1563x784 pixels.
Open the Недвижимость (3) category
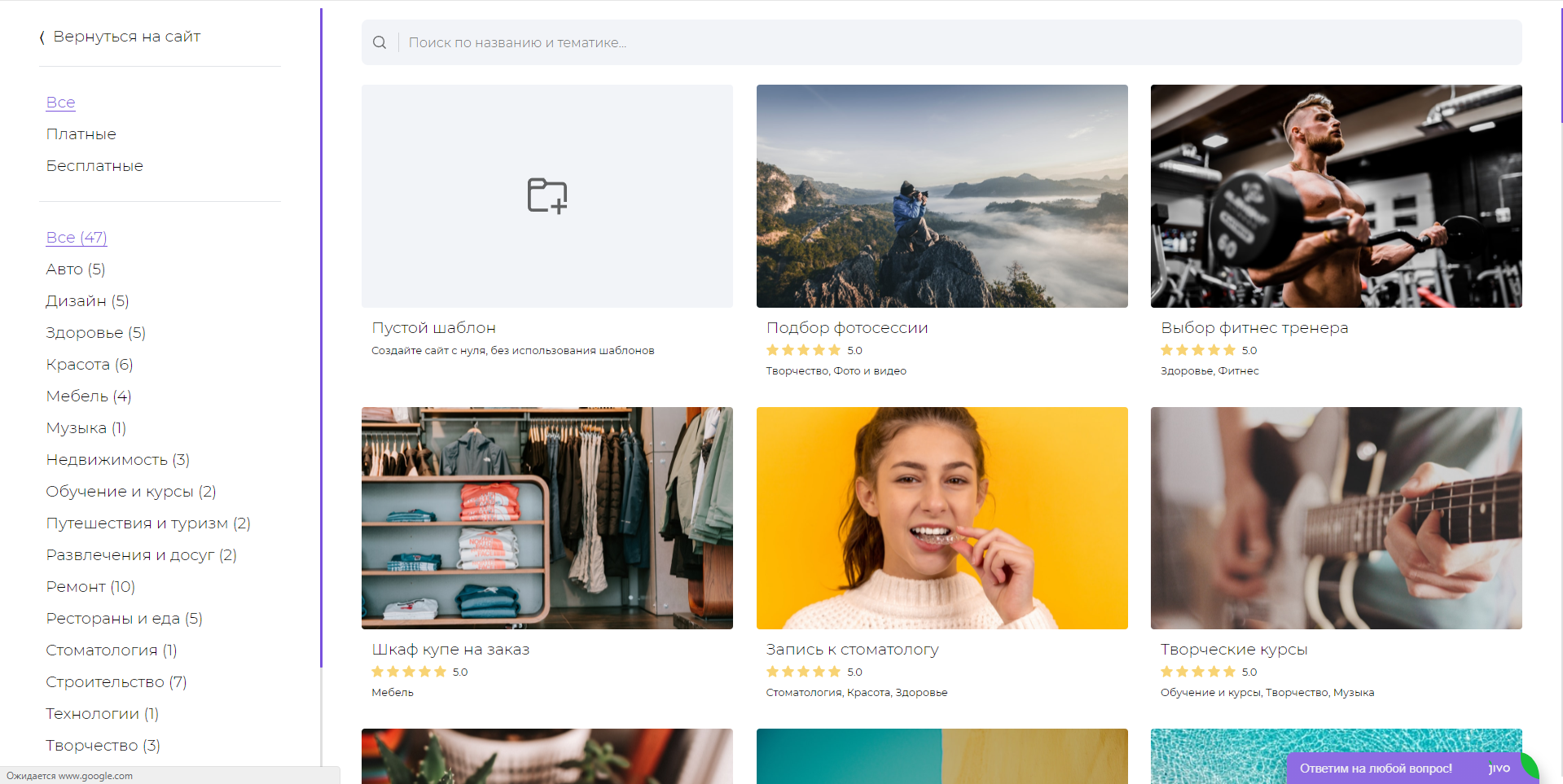[x=118, y=460]
